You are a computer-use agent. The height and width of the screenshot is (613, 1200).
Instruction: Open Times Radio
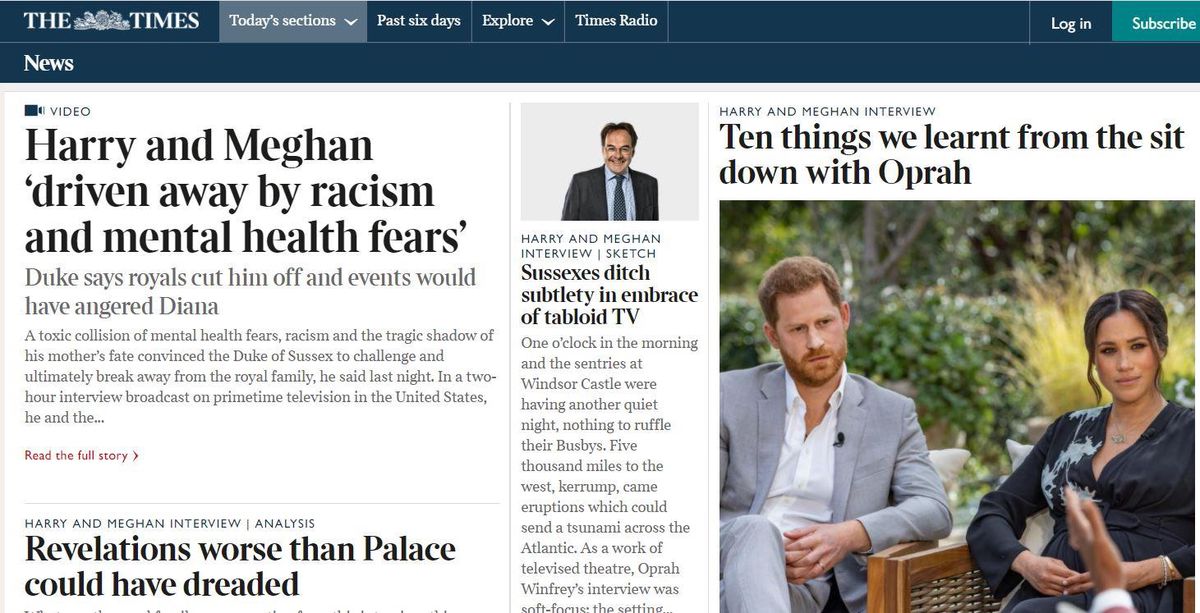point(616,21)
